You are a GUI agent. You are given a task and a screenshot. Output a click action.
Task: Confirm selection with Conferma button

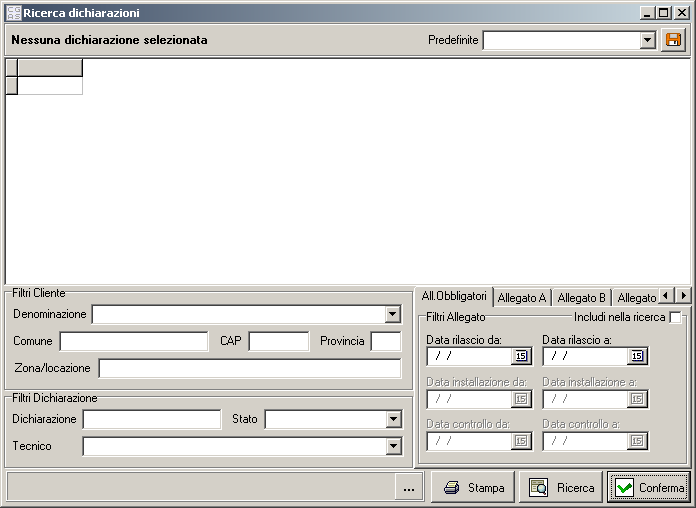pyautogui.click(x=649, y=488)
